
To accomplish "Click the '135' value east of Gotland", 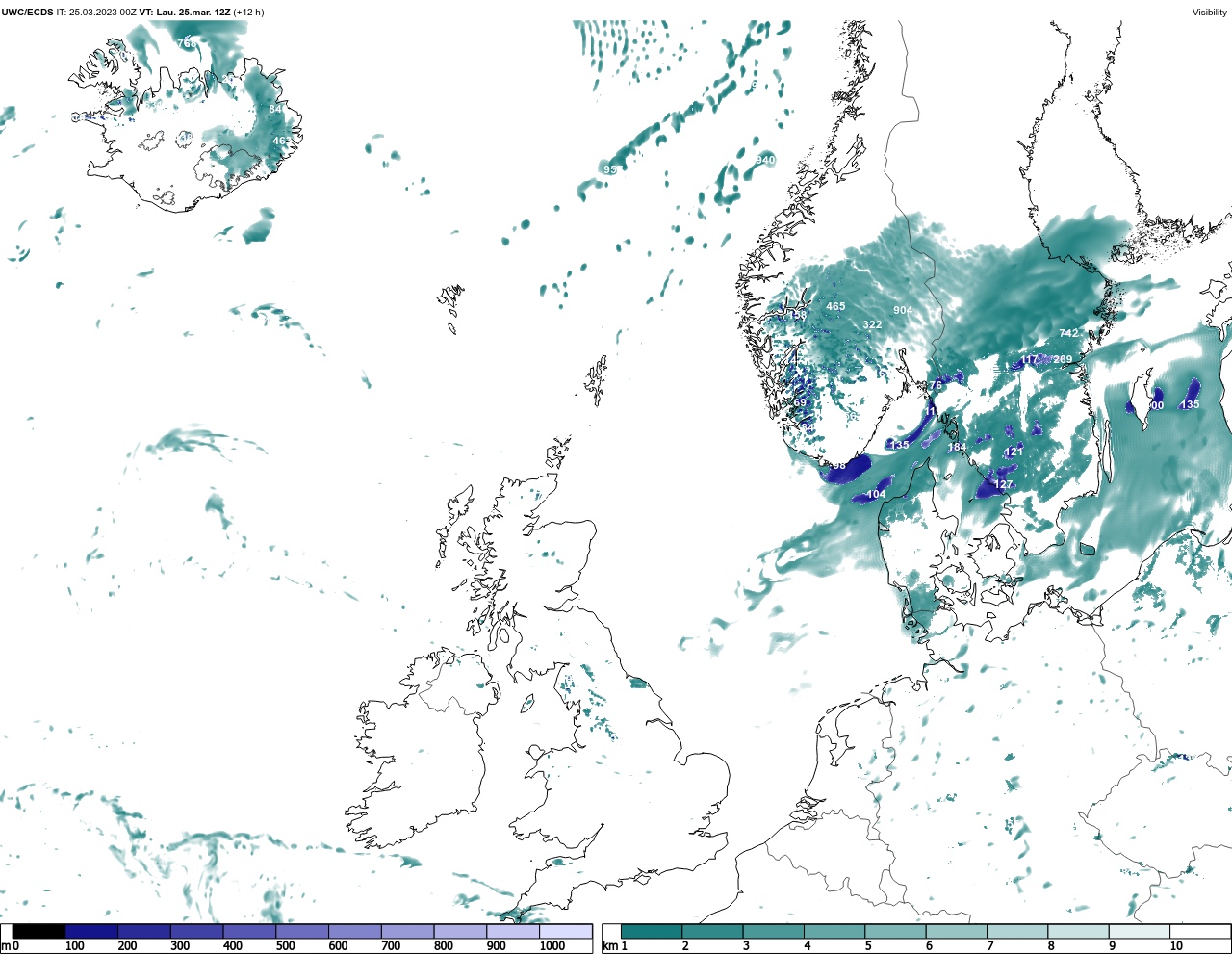I will [1191, 405].
